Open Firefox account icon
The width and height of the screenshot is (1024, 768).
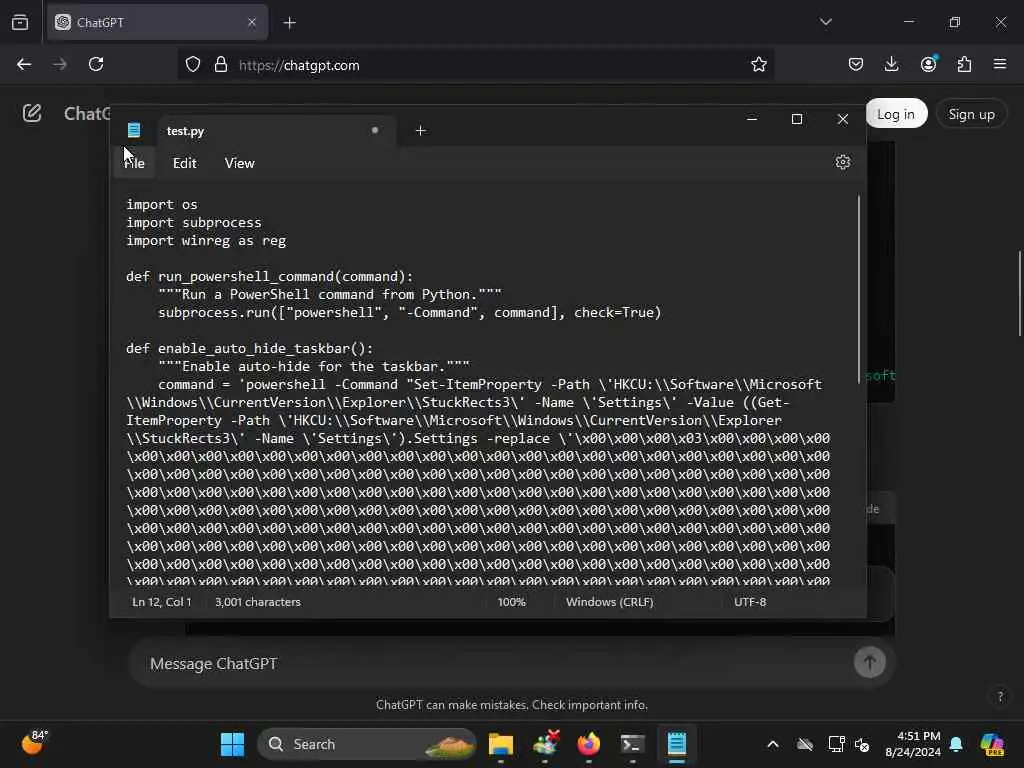coord(929,64)
